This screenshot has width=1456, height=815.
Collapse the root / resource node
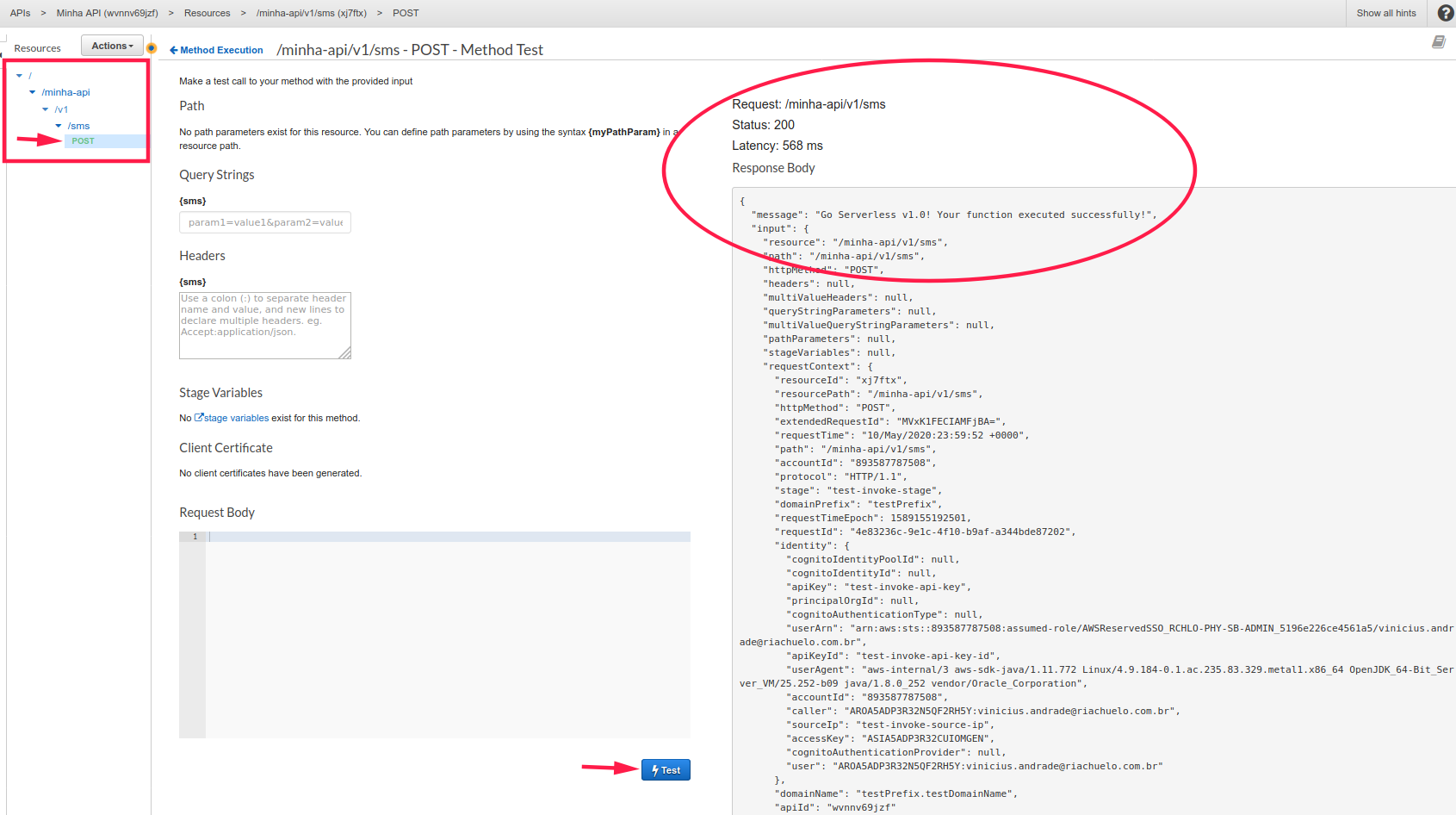[x=19, y=76]
